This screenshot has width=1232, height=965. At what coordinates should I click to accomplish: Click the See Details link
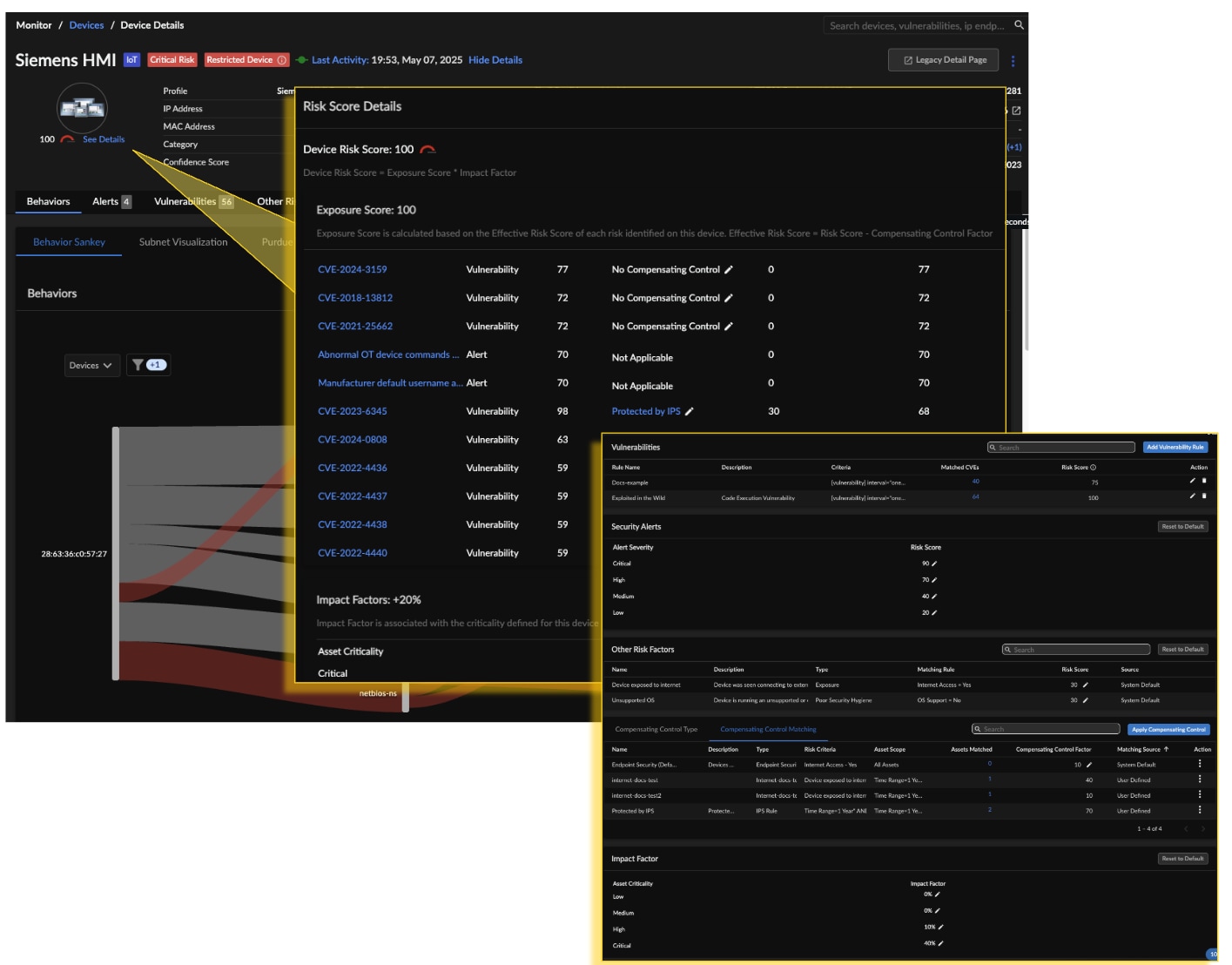103,139
